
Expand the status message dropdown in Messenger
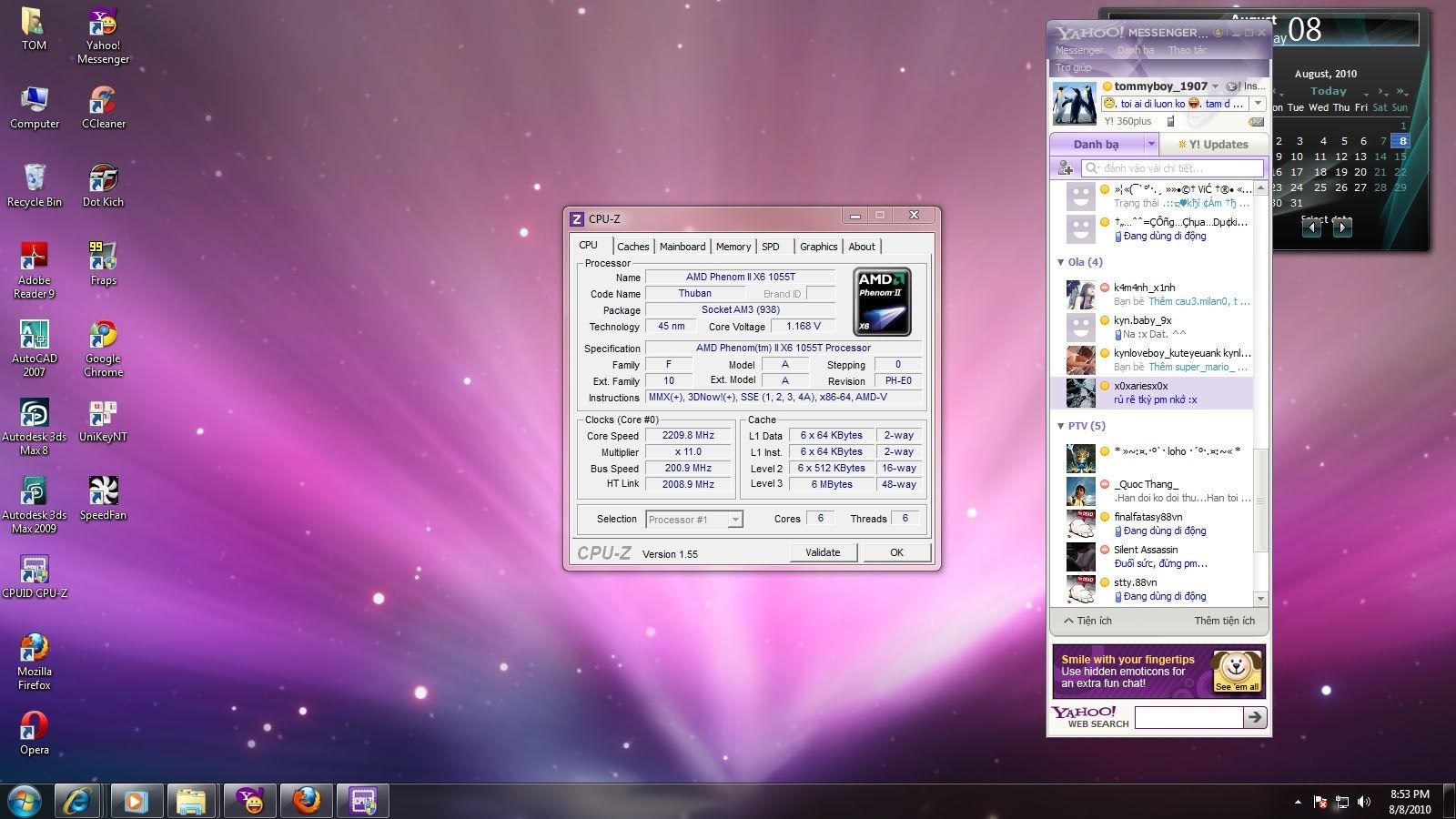[1258, 104]
